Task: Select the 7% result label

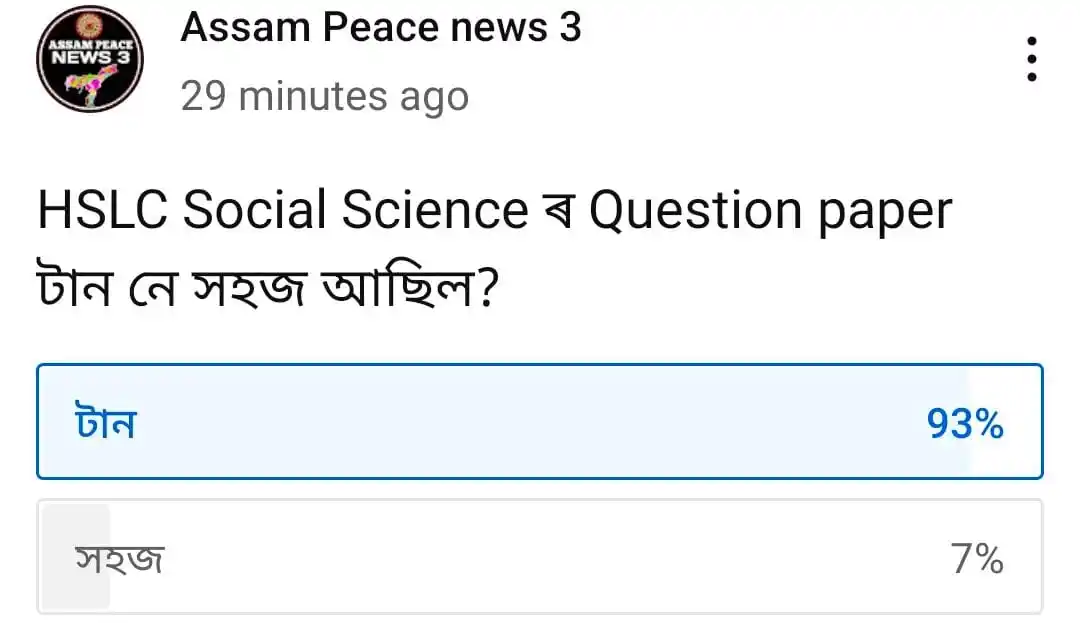Action: (x=977, y=558)
